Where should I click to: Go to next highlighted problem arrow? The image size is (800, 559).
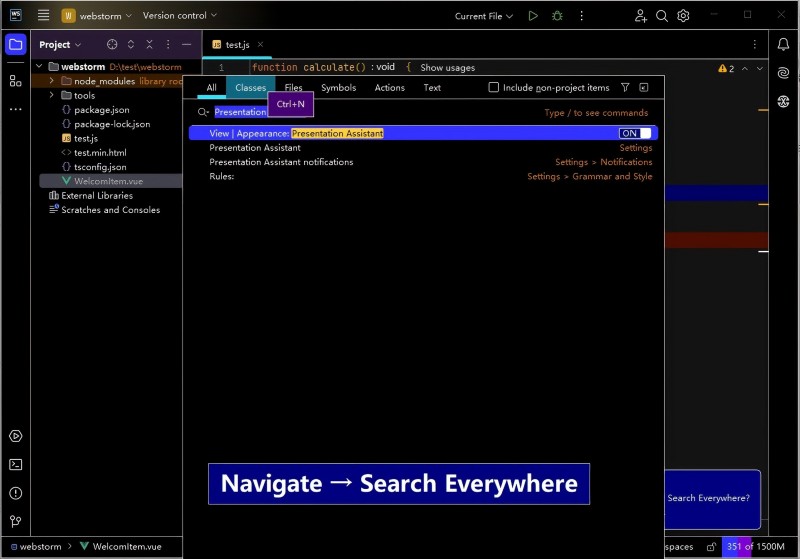pyautogui.click(x=760, y=68)
